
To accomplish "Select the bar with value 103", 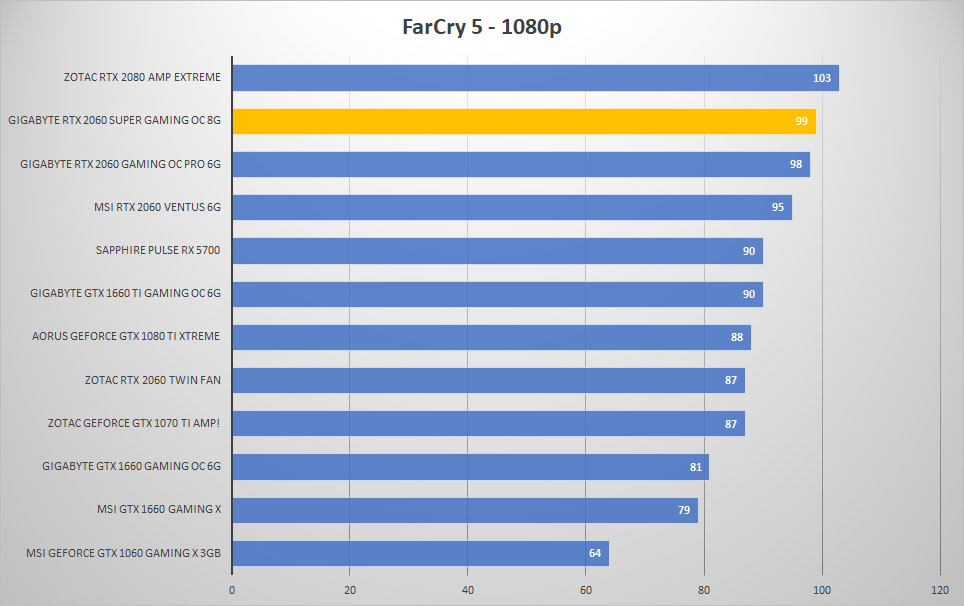I will pyautogui.click(x=536, y=78).
